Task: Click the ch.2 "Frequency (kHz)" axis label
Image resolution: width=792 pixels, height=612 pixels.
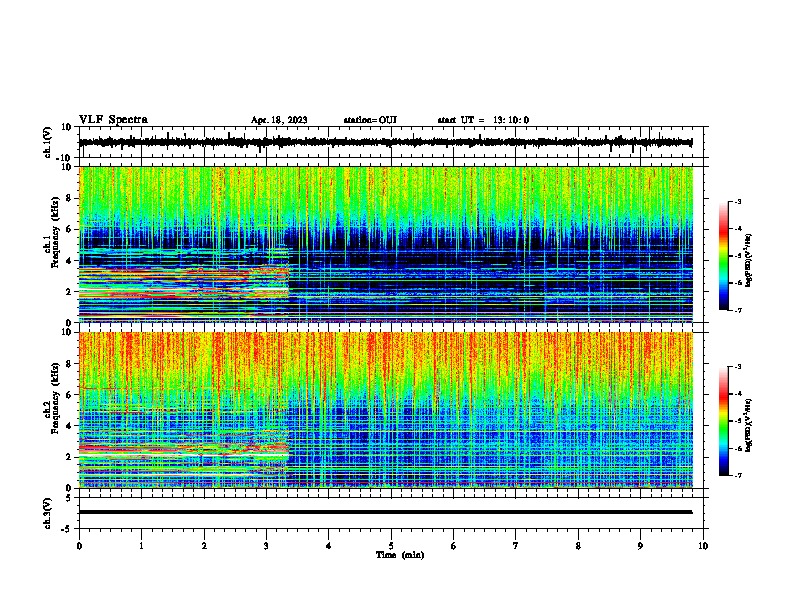Action: 55,398
